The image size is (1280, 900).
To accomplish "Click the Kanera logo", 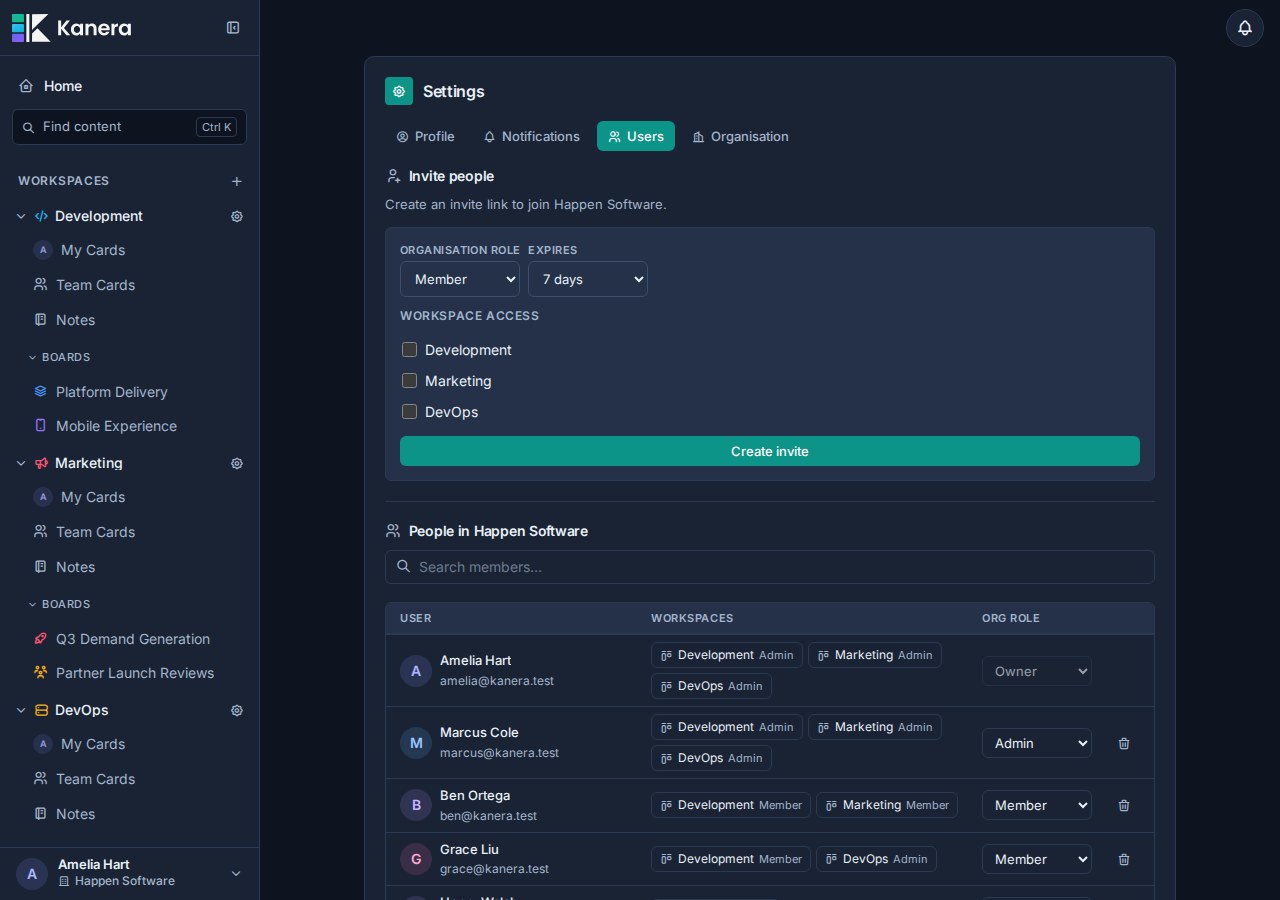I will [71, 28].
